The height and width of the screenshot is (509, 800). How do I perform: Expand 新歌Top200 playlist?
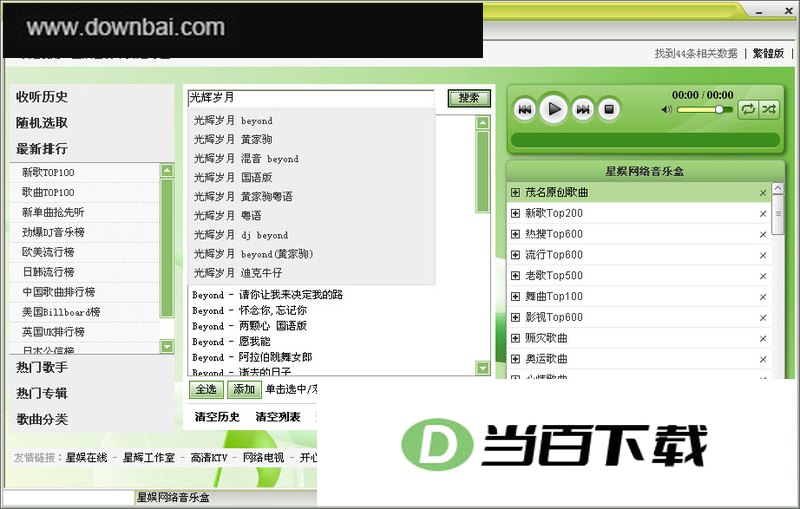click(515, 214)
